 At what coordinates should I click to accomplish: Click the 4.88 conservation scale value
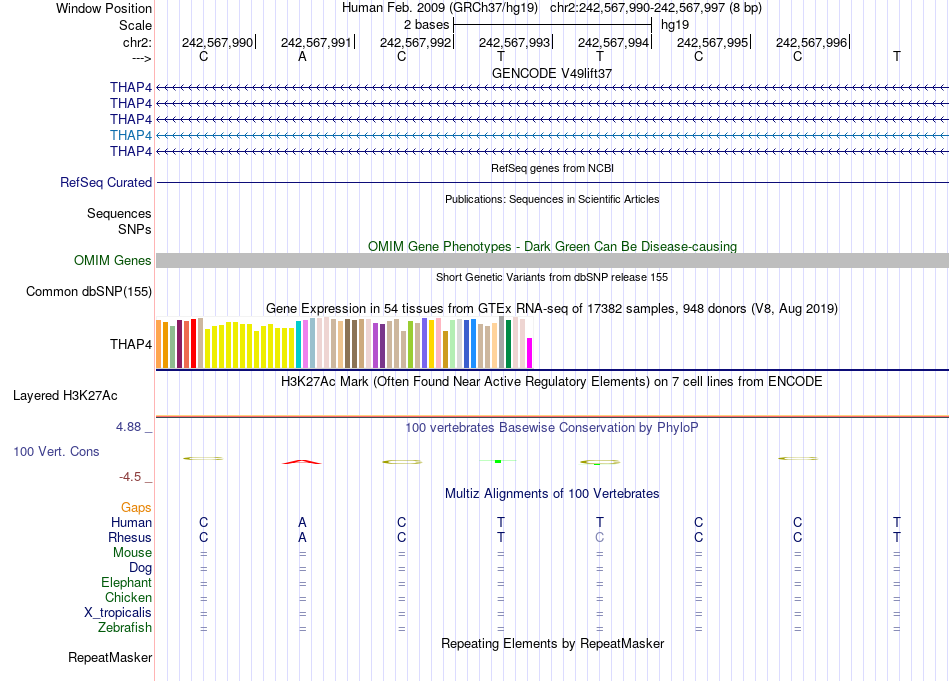[128, 427]
